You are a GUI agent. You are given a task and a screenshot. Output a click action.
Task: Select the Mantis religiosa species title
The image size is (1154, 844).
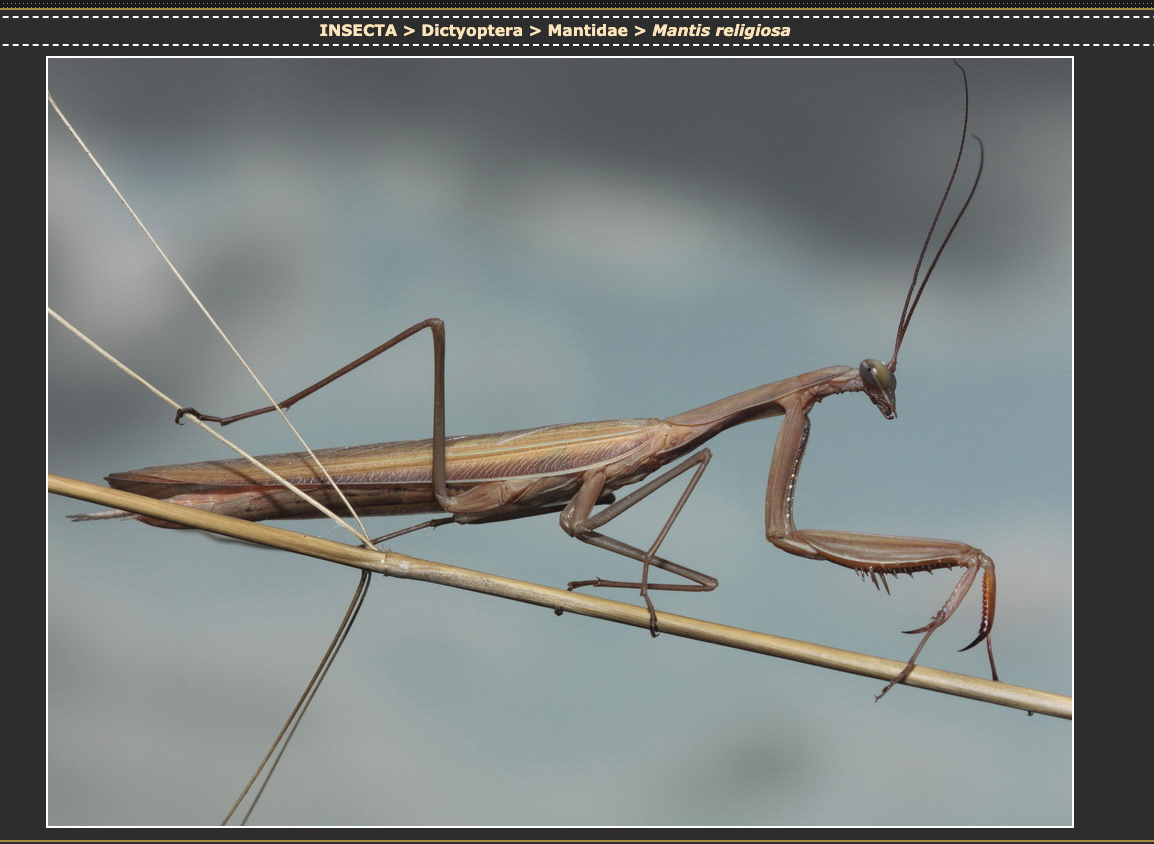pos(721,30)
